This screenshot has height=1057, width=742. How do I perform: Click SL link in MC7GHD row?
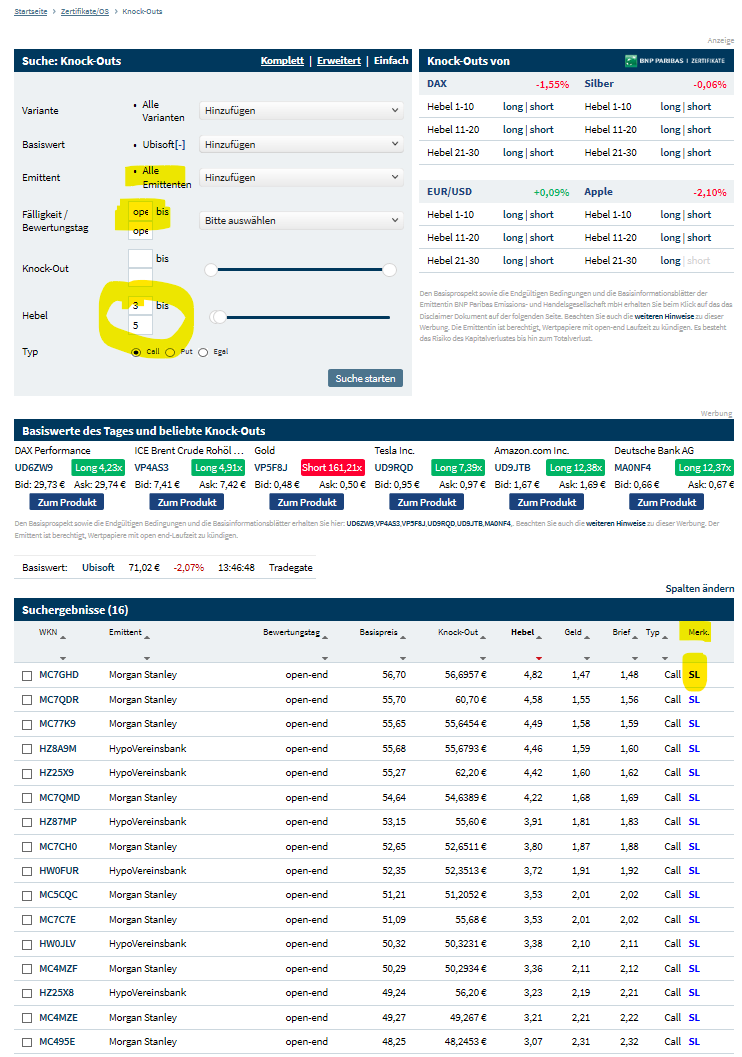(x=694, y=675)
